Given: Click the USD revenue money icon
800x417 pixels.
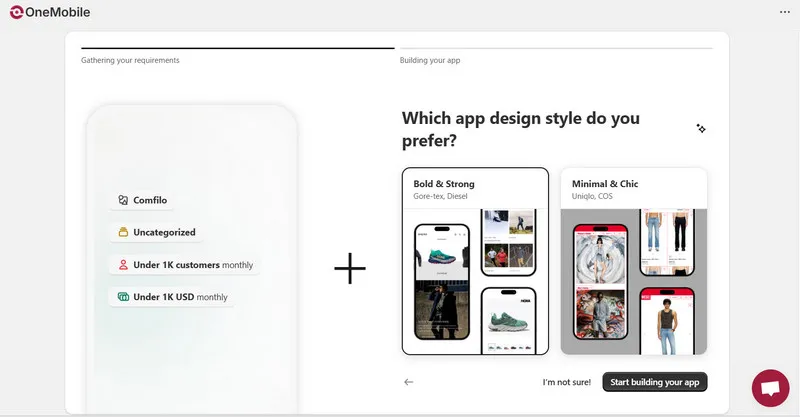Looking at the screenshot, I should [x=123, y=297].
